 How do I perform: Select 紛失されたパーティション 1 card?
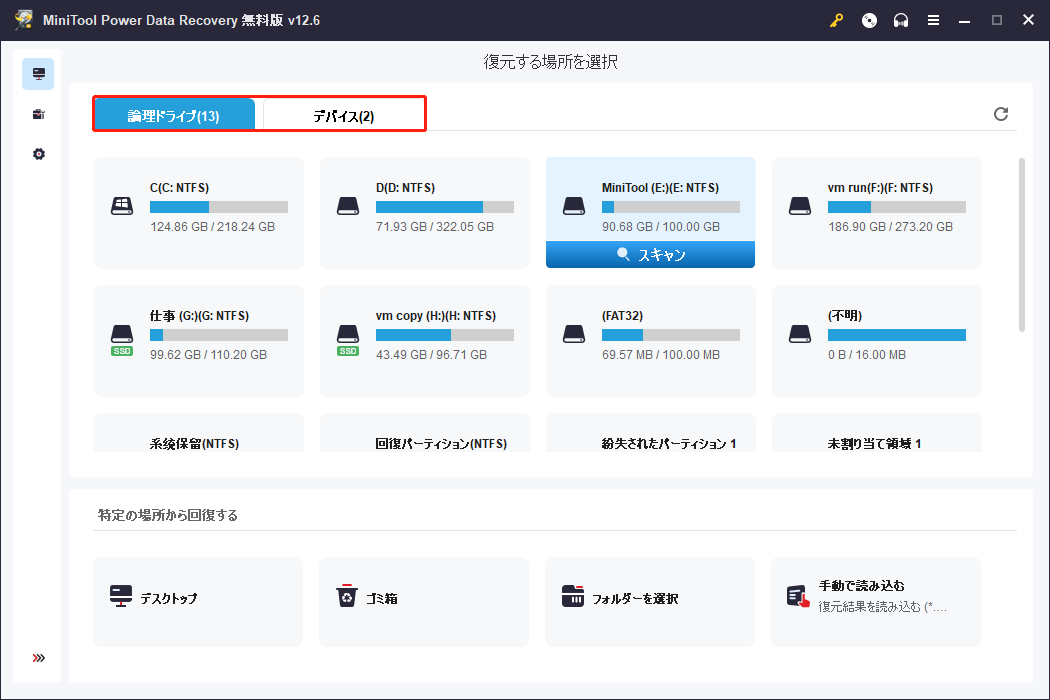651,433
